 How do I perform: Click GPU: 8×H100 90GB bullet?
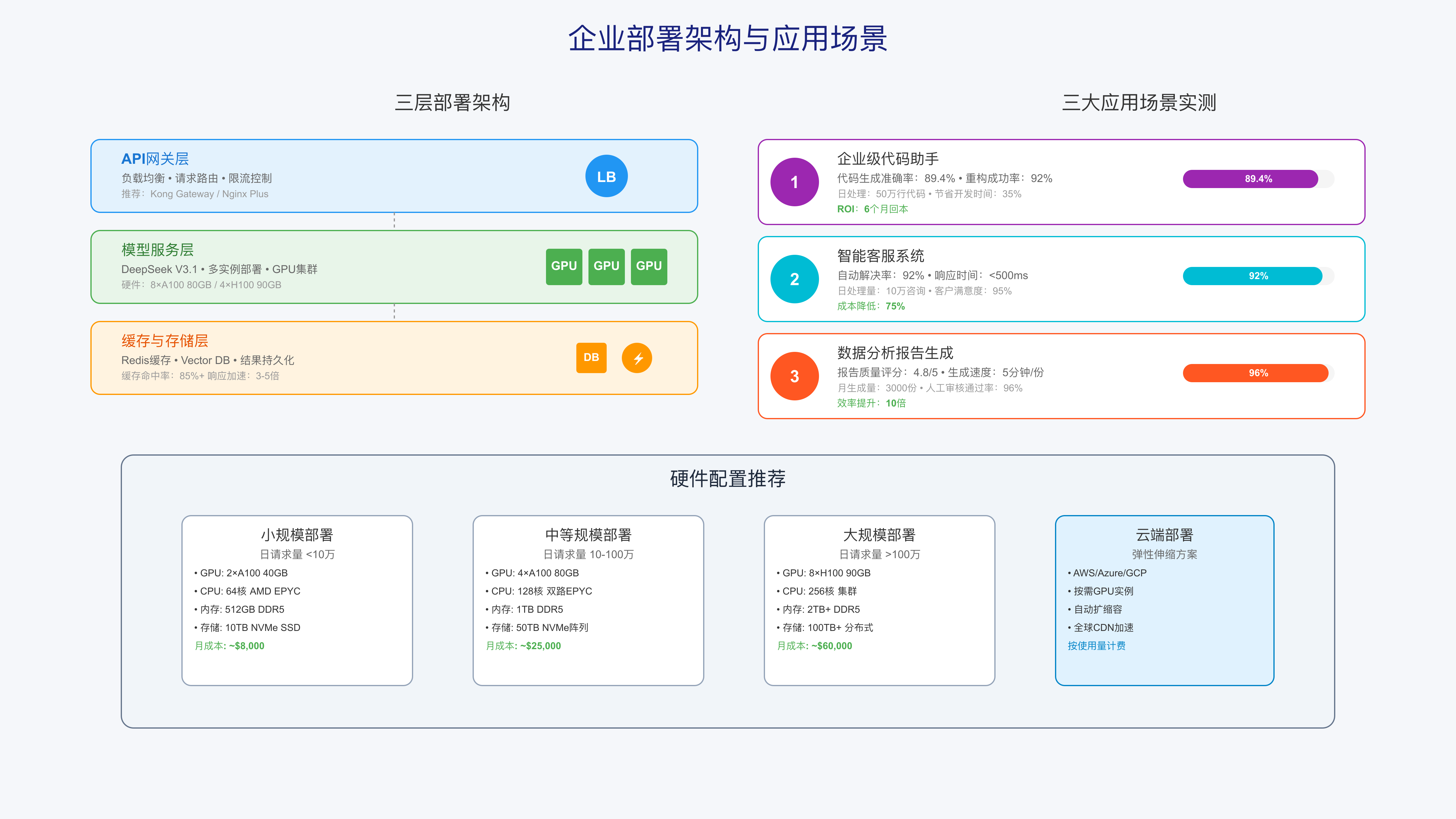pyautogui.click(x=824, y=573)
